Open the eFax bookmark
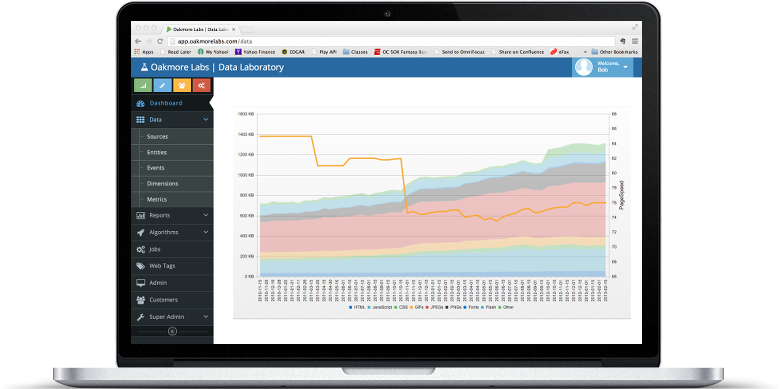 (560, 52)
